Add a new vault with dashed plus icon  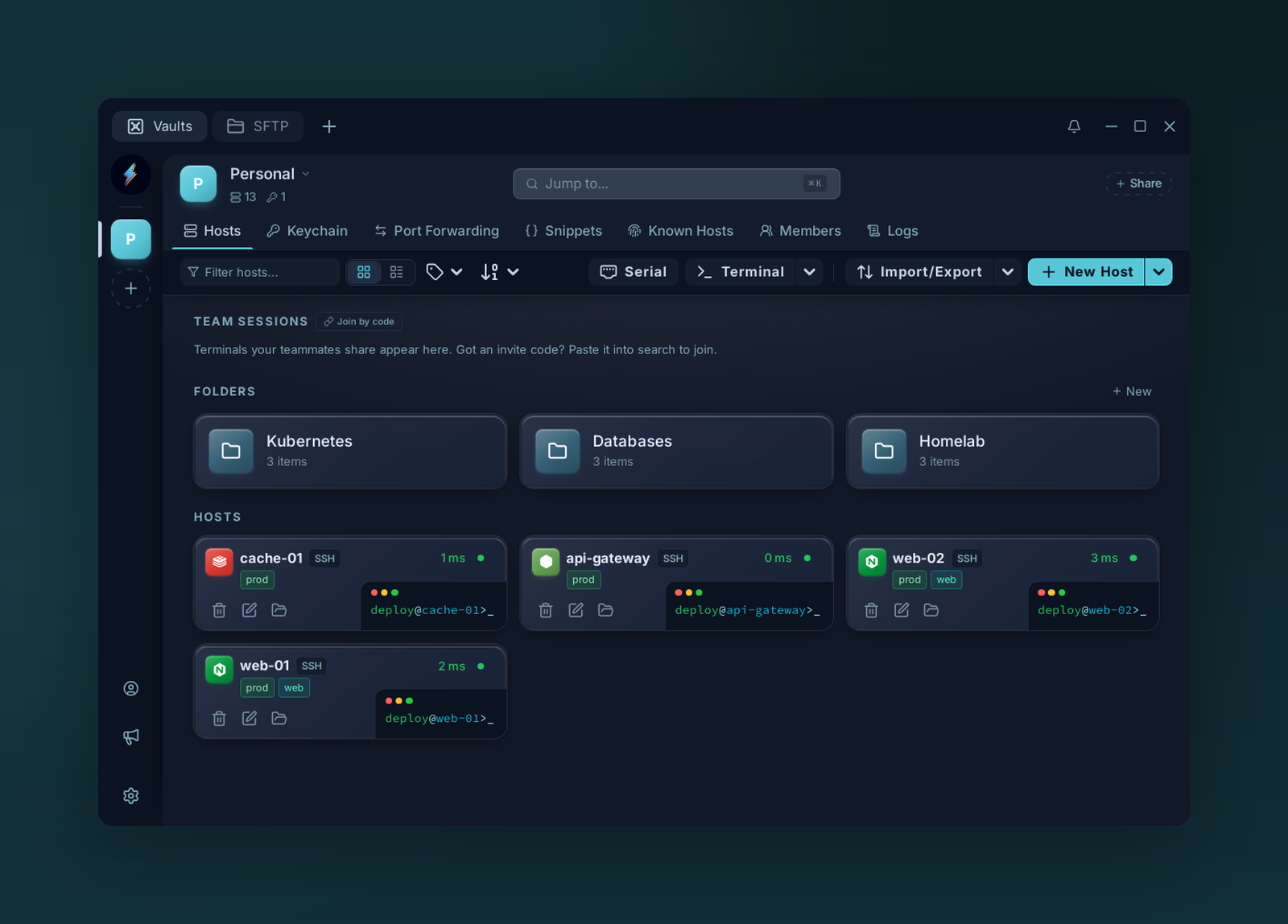click(x=130, y=288)
